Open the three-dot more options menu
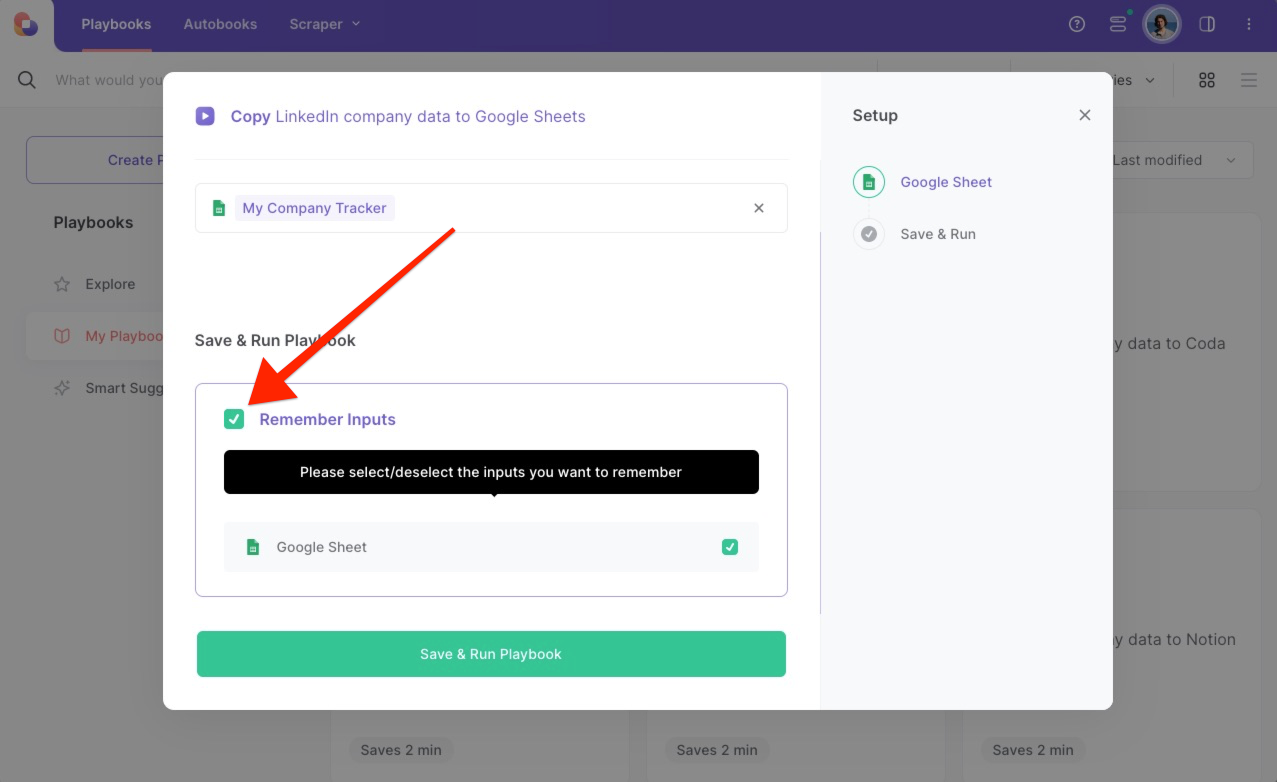The height and width of the screenshot is (782, 1277). [1249, 24]
